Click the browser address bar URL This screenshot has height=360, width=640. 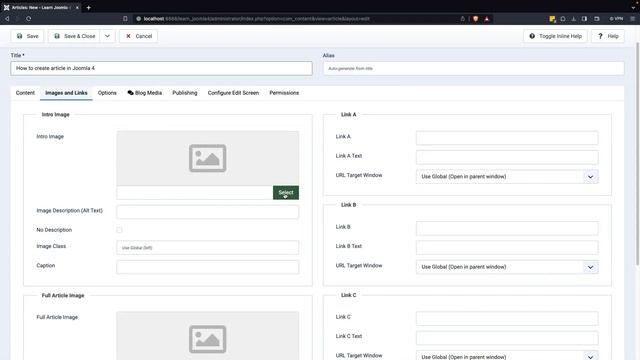click(x=256, y=19)
